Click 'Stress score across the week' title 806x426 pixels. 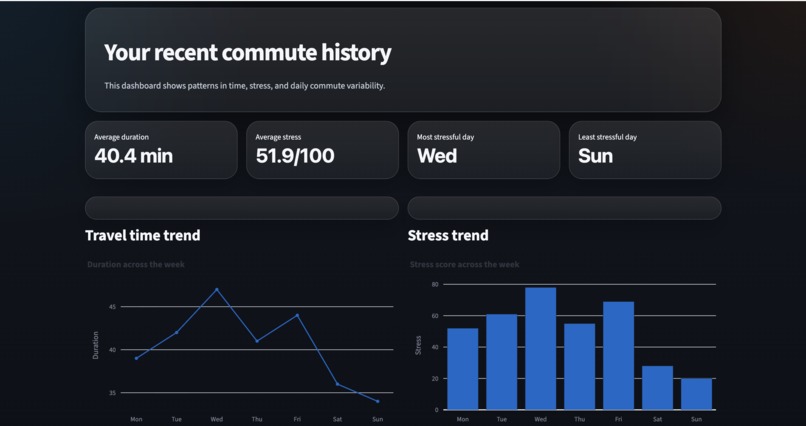465,264
